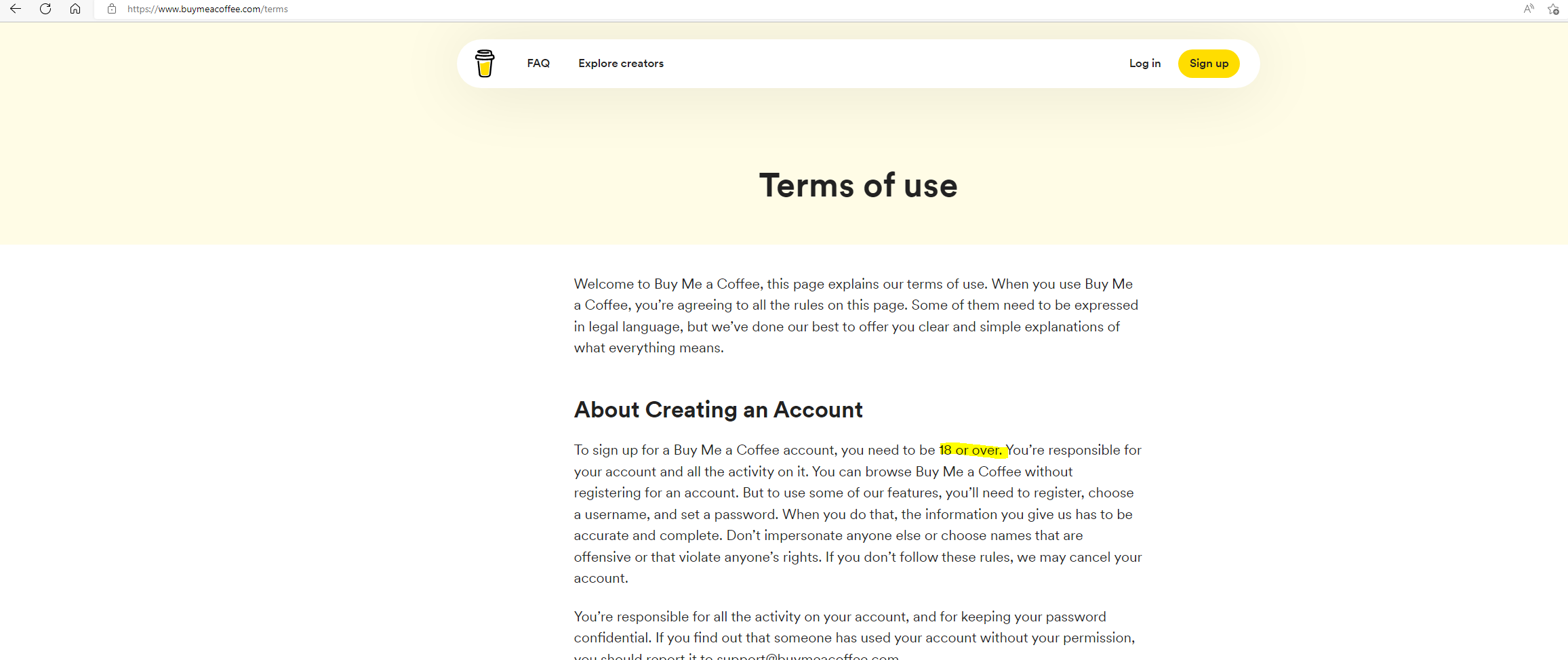This screenshot has height=660, width=1568.
Task: Click the text "registering for an account."
Action: (x=656, y=493)
